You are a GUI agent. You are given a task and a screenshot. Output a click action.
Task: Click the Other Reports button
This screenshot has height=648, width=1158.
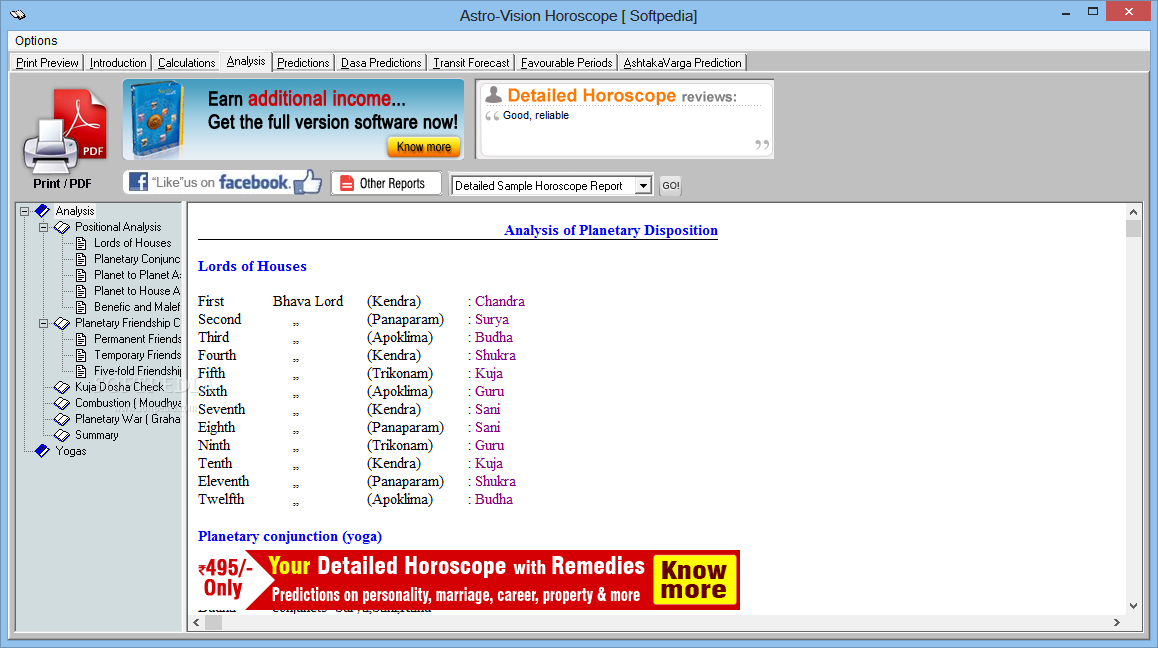click(386, 183)
